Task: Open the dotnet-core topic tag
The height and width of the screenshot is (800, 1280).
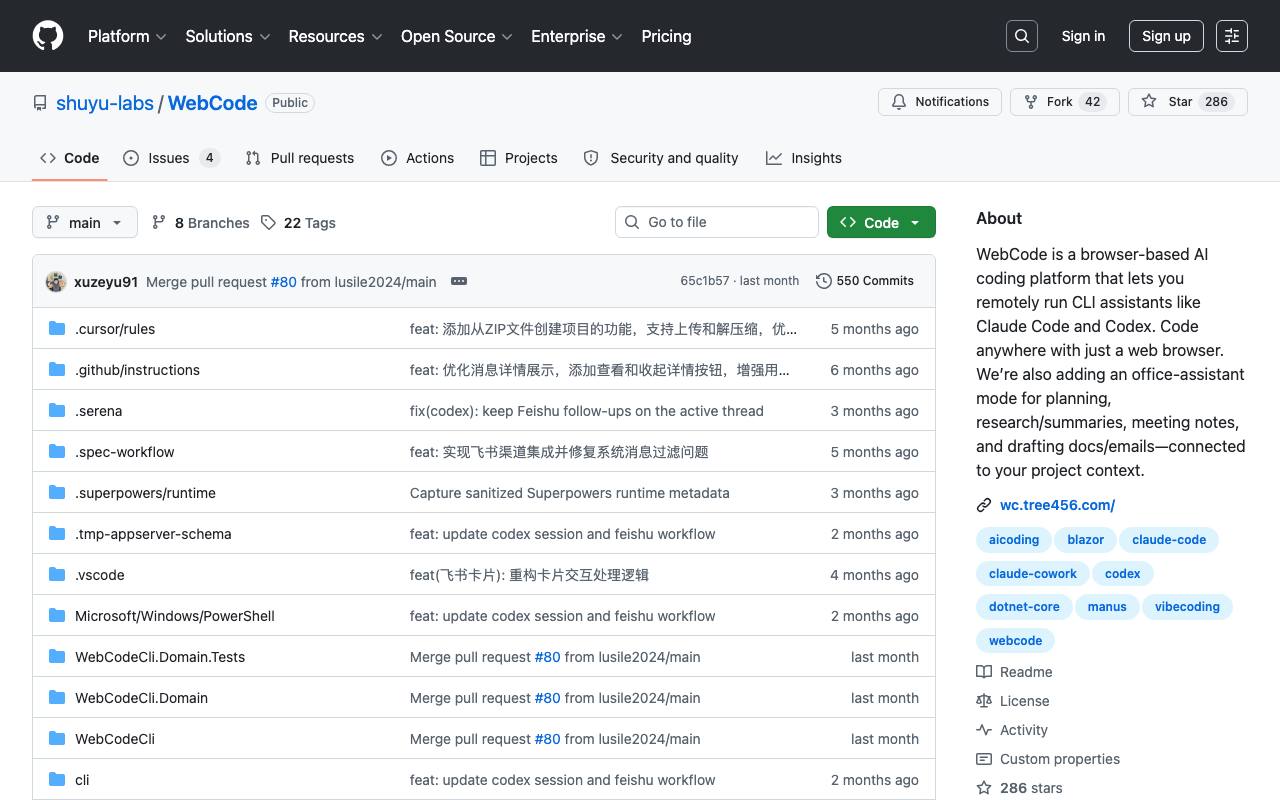Action: (1024, 607)
